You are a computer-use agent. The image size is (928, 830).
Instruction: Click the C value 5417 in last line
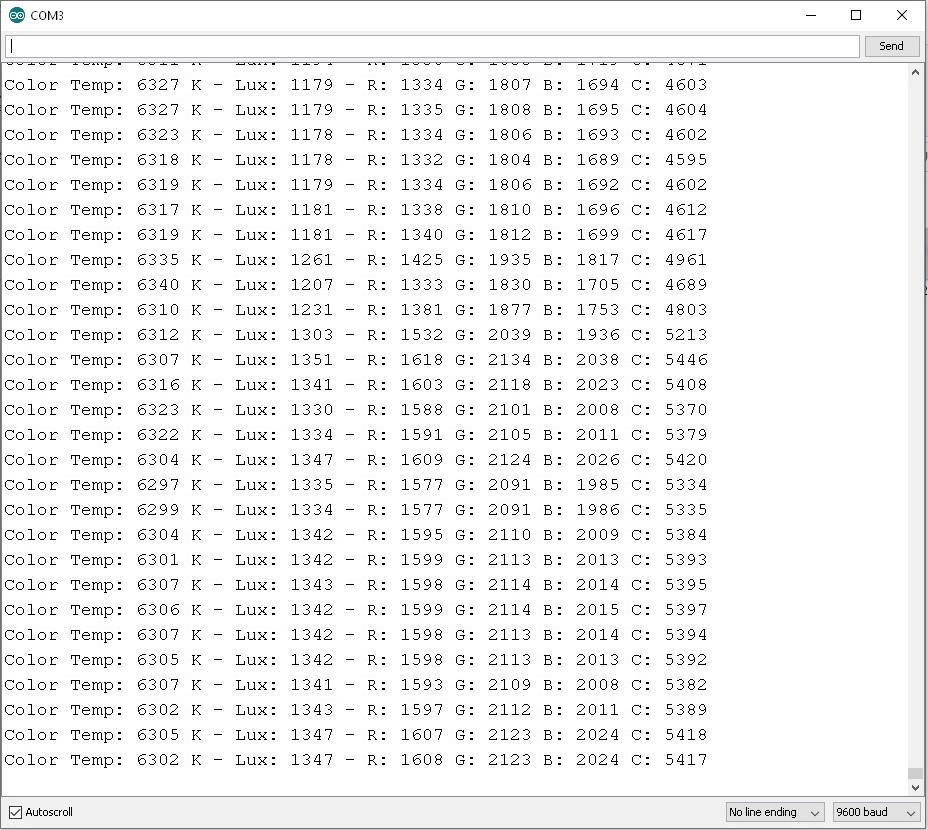[x=686, y=760]
